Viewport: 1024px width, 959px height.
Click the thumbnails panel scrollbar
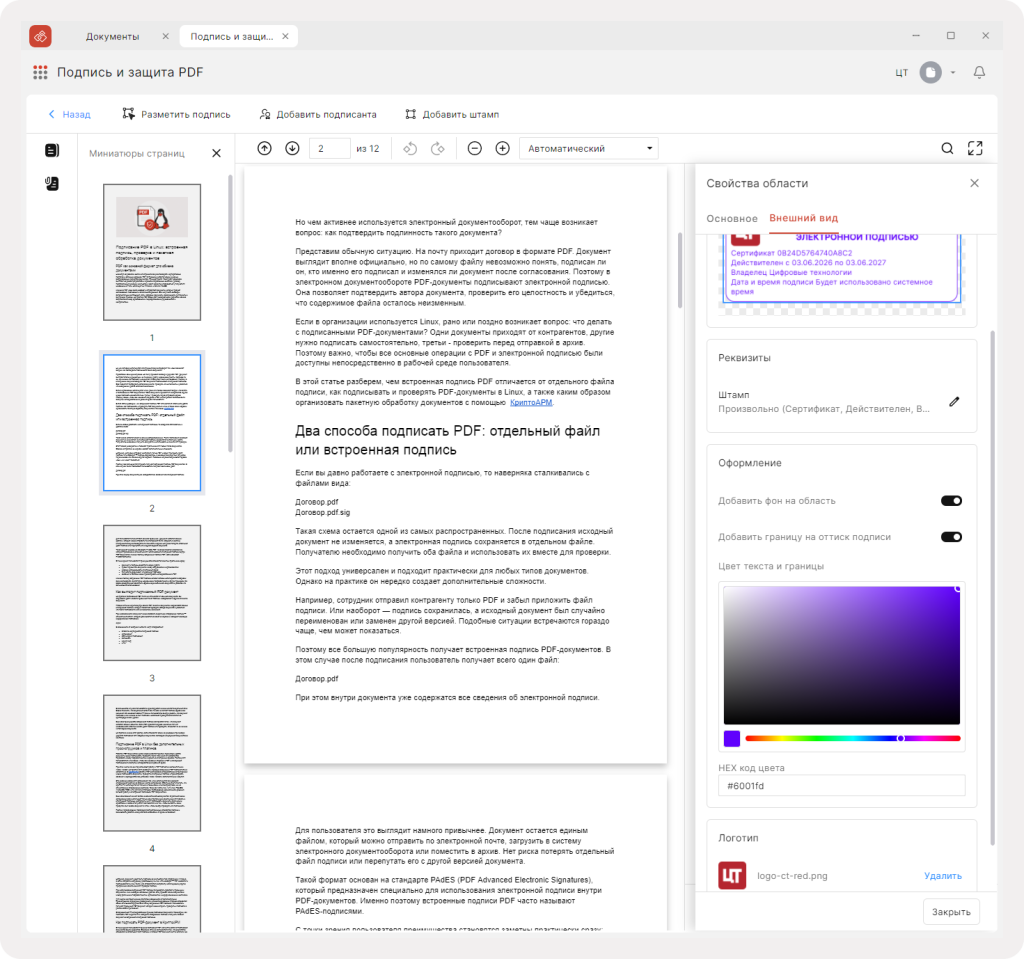click(x=230, y=314)
